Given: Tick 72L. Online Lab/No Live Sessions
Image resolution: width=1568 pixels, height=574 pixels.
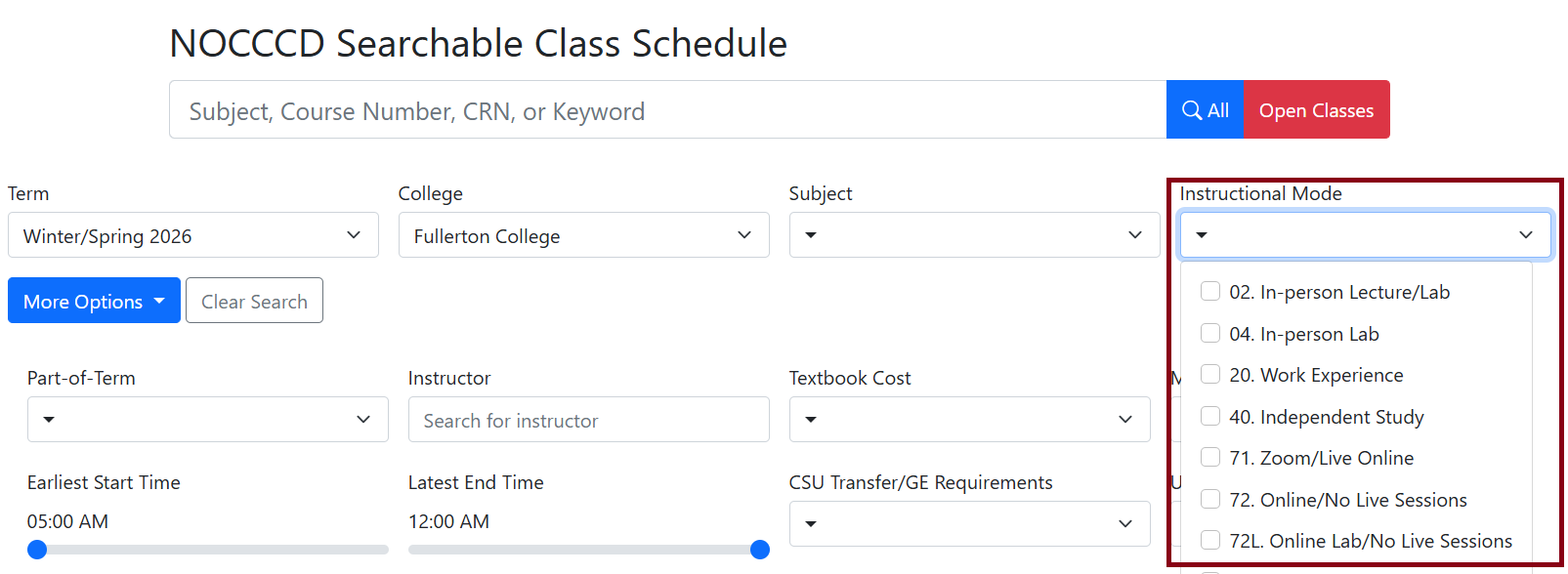Looking at the screenshot, I should [1210, 541].
